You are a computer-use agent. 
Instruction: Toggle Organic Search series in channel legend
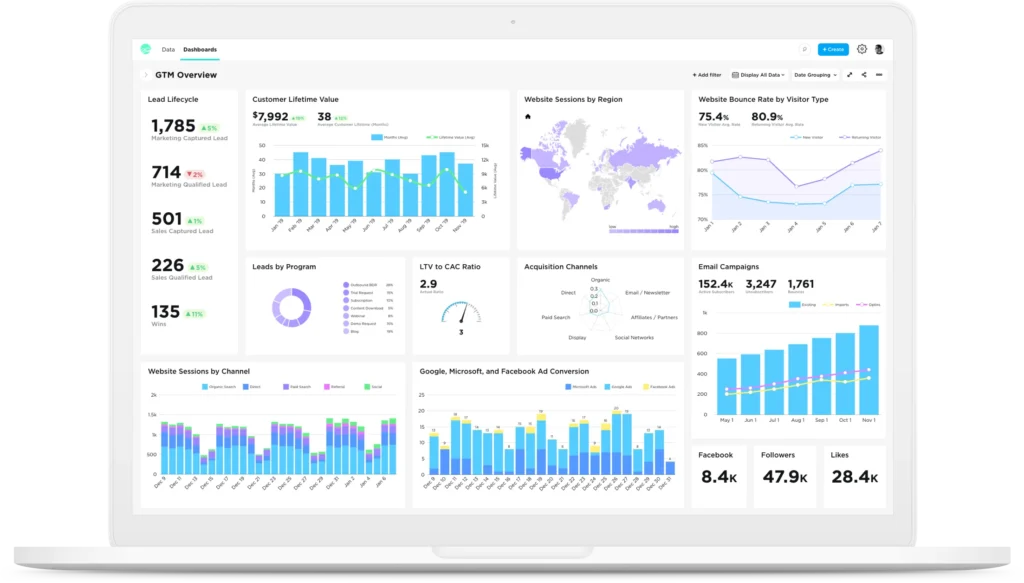[x=219, y=387]
